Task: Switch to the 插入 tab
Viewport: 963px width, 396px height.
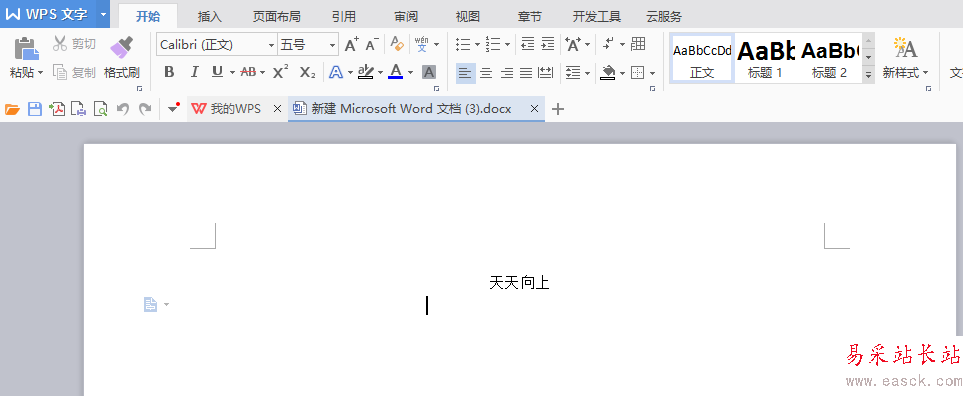Action: pyautogui.click(x=209, y=17)
